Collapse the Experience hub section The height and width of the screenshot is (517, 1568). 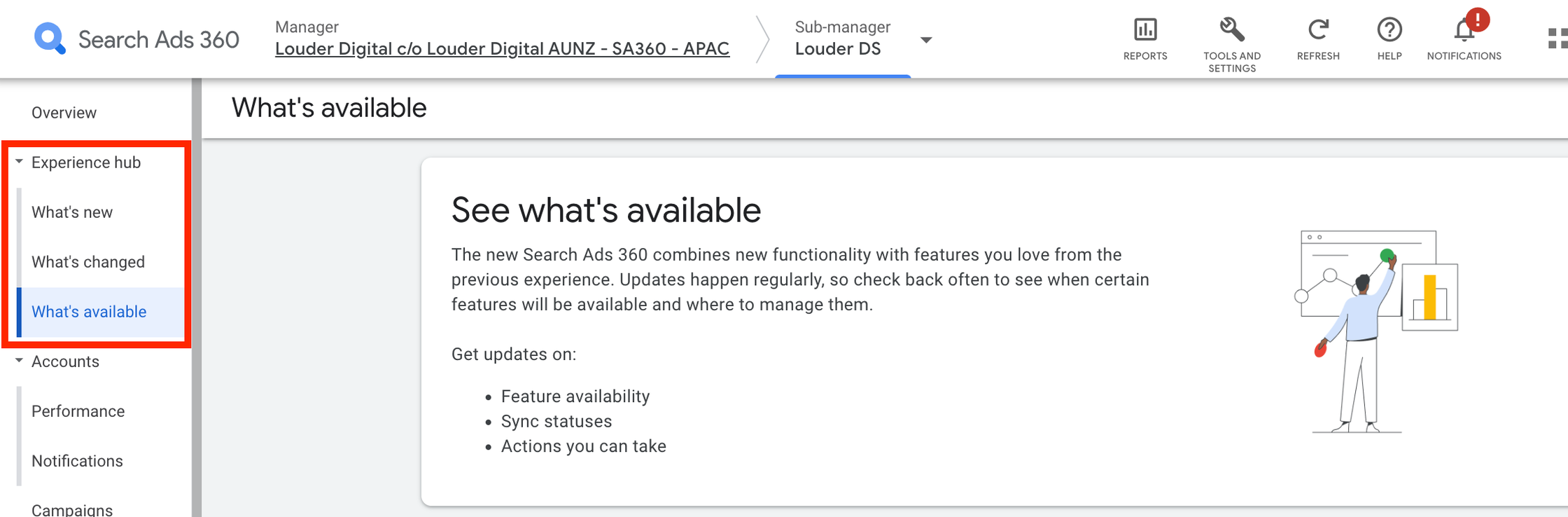[x=20, y=162]
